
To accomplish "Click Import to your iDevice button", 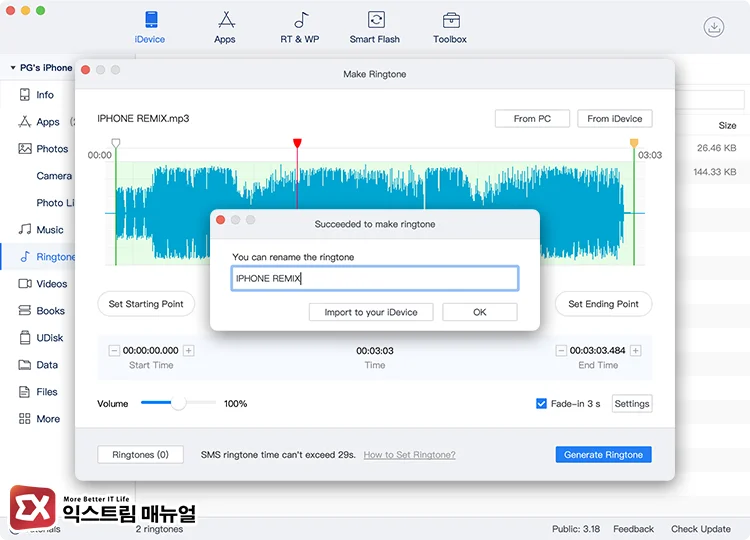I will click(x=371, y=312).
